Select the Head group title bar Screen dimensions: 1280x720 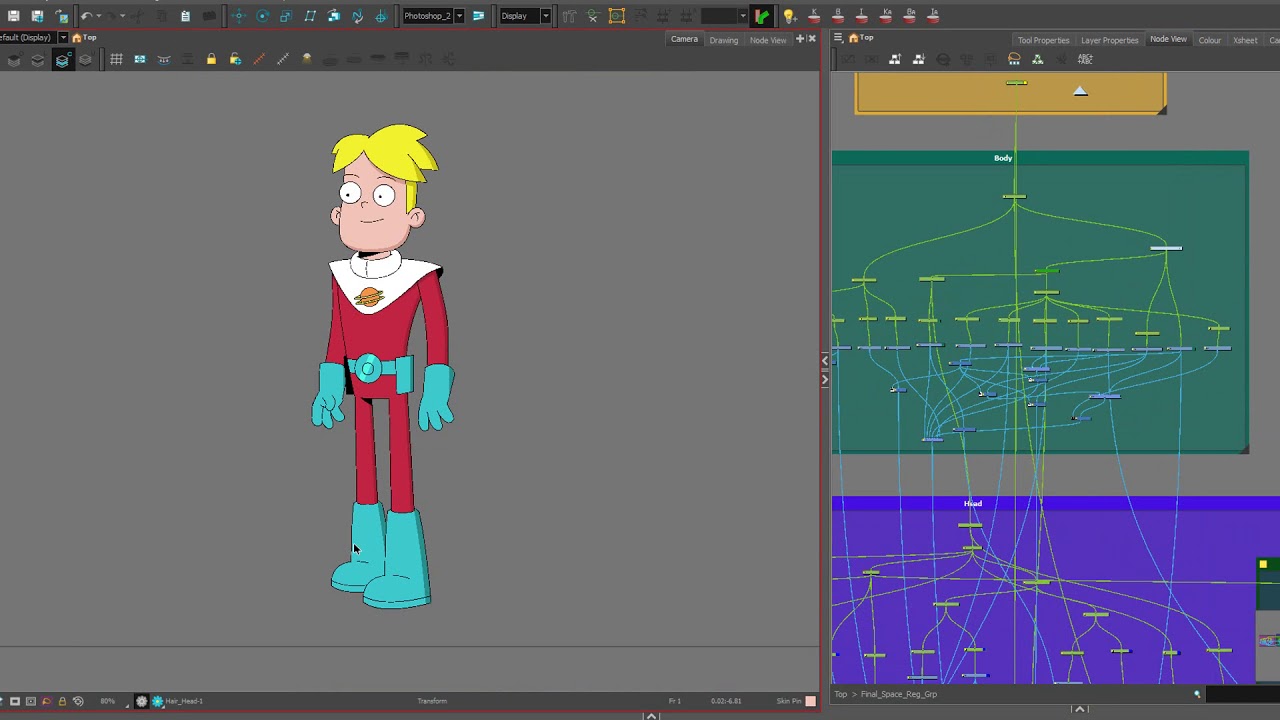click(x=1056, y=503)
